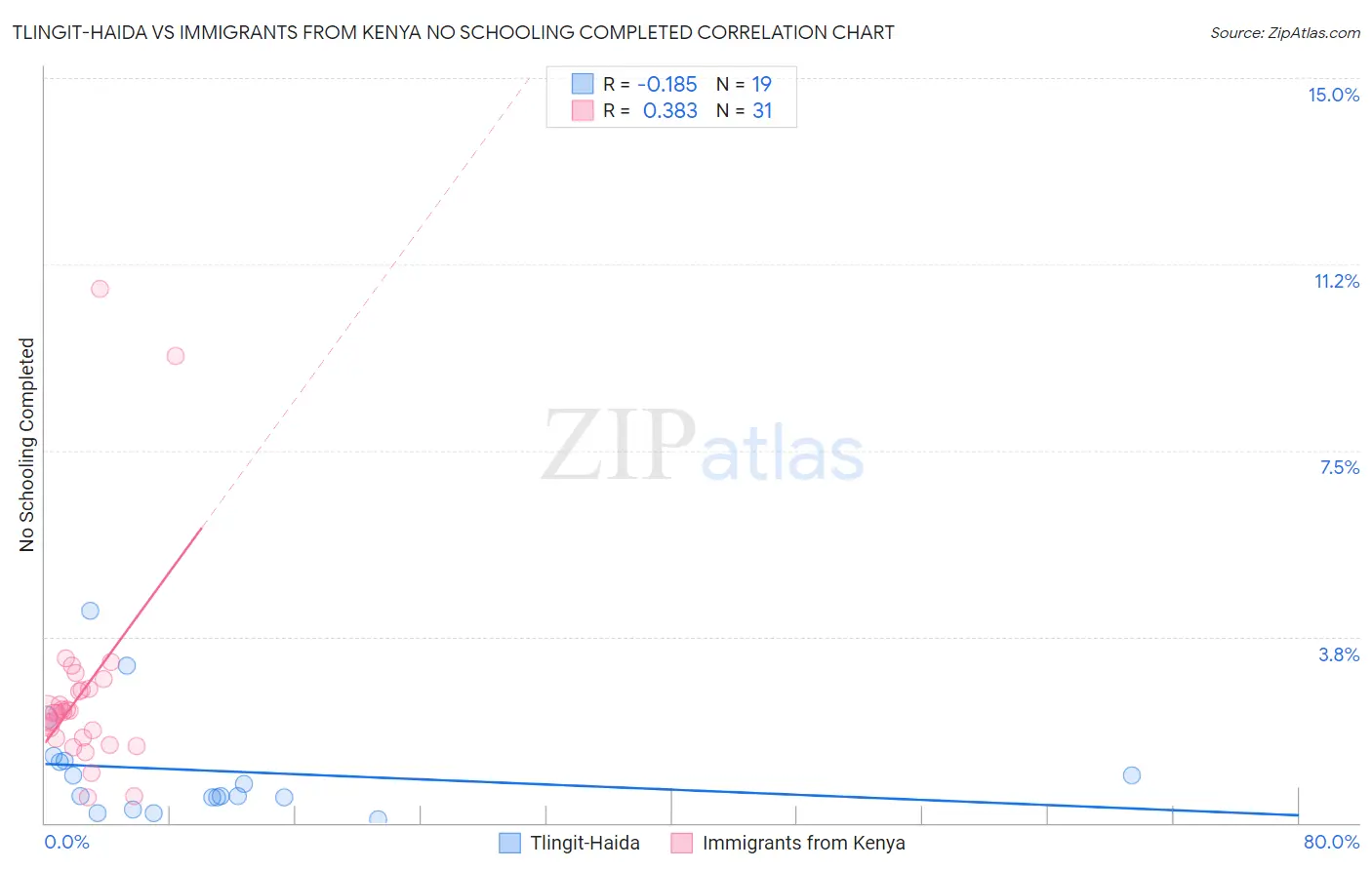
Task: Click the blue data point near 4.3%
Action: pos(90,611)
